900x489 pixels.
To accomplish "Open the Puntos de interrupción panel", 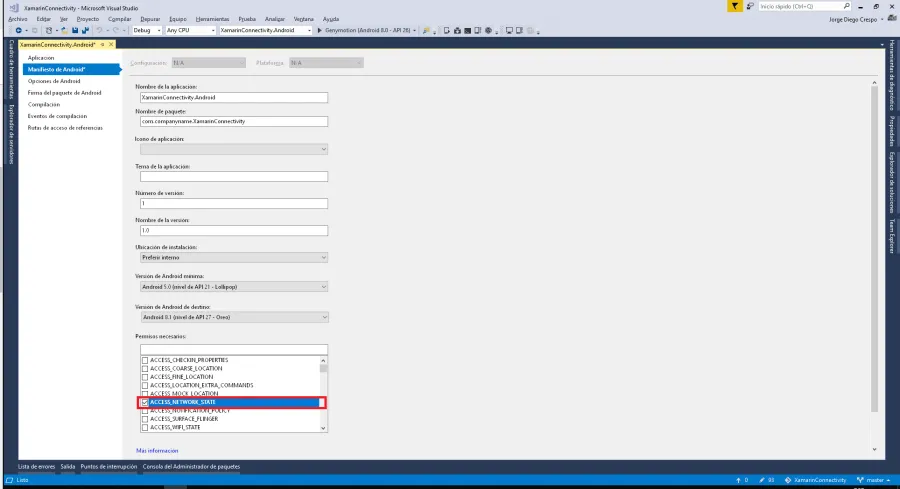I will click(x=108, y=467).
